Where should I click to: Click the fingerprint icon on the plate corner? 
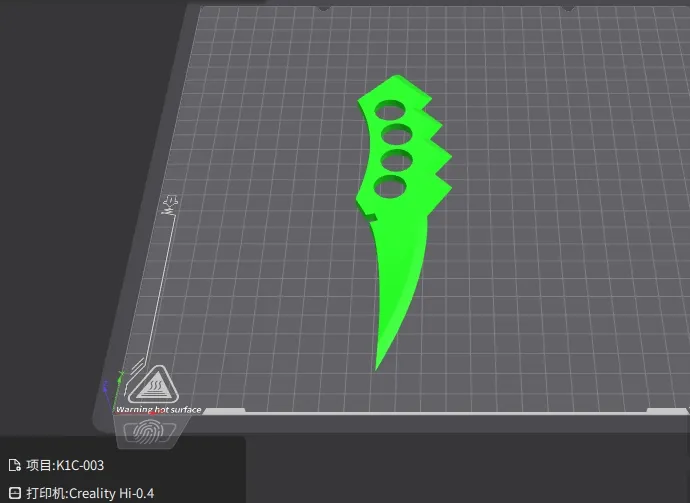[148, 431]
